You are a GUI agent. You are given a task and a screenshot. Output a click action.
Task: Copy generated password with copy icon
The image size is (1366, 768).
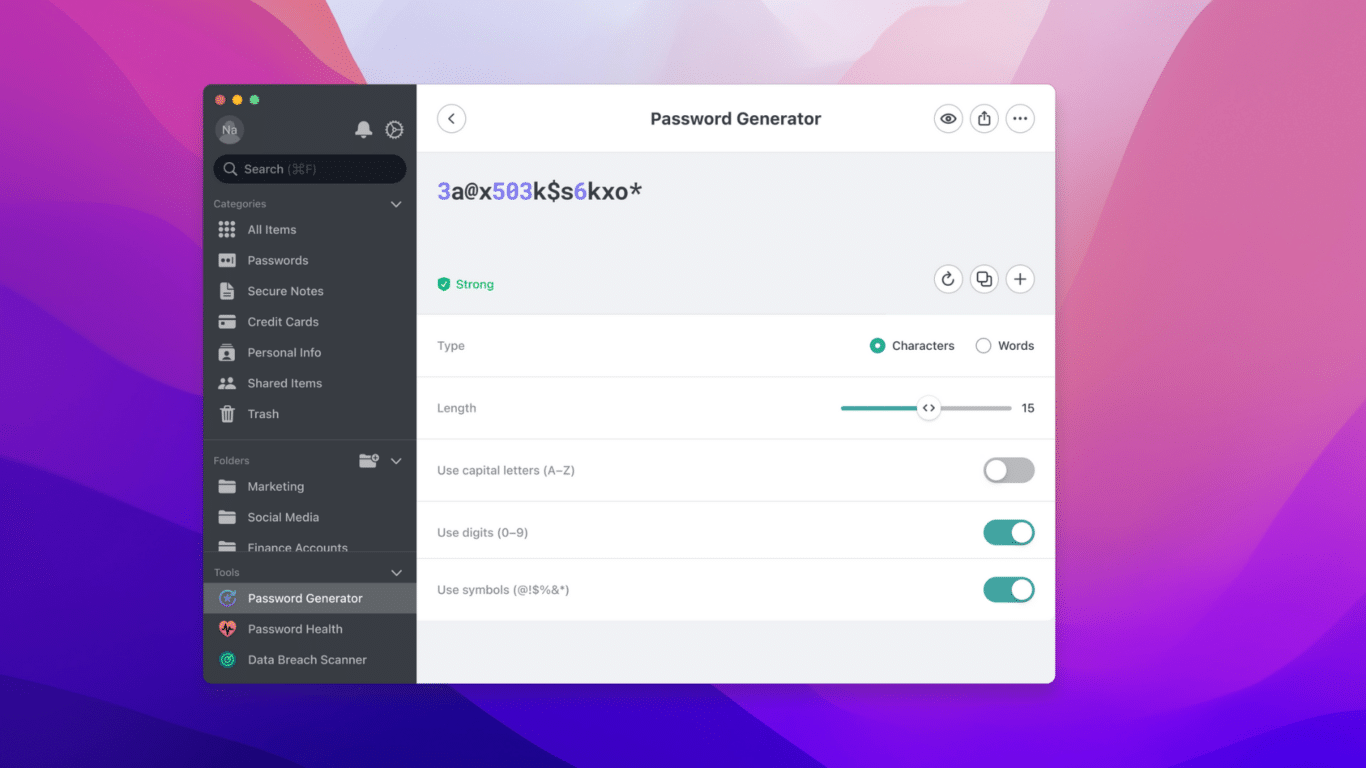coord(984,279)
